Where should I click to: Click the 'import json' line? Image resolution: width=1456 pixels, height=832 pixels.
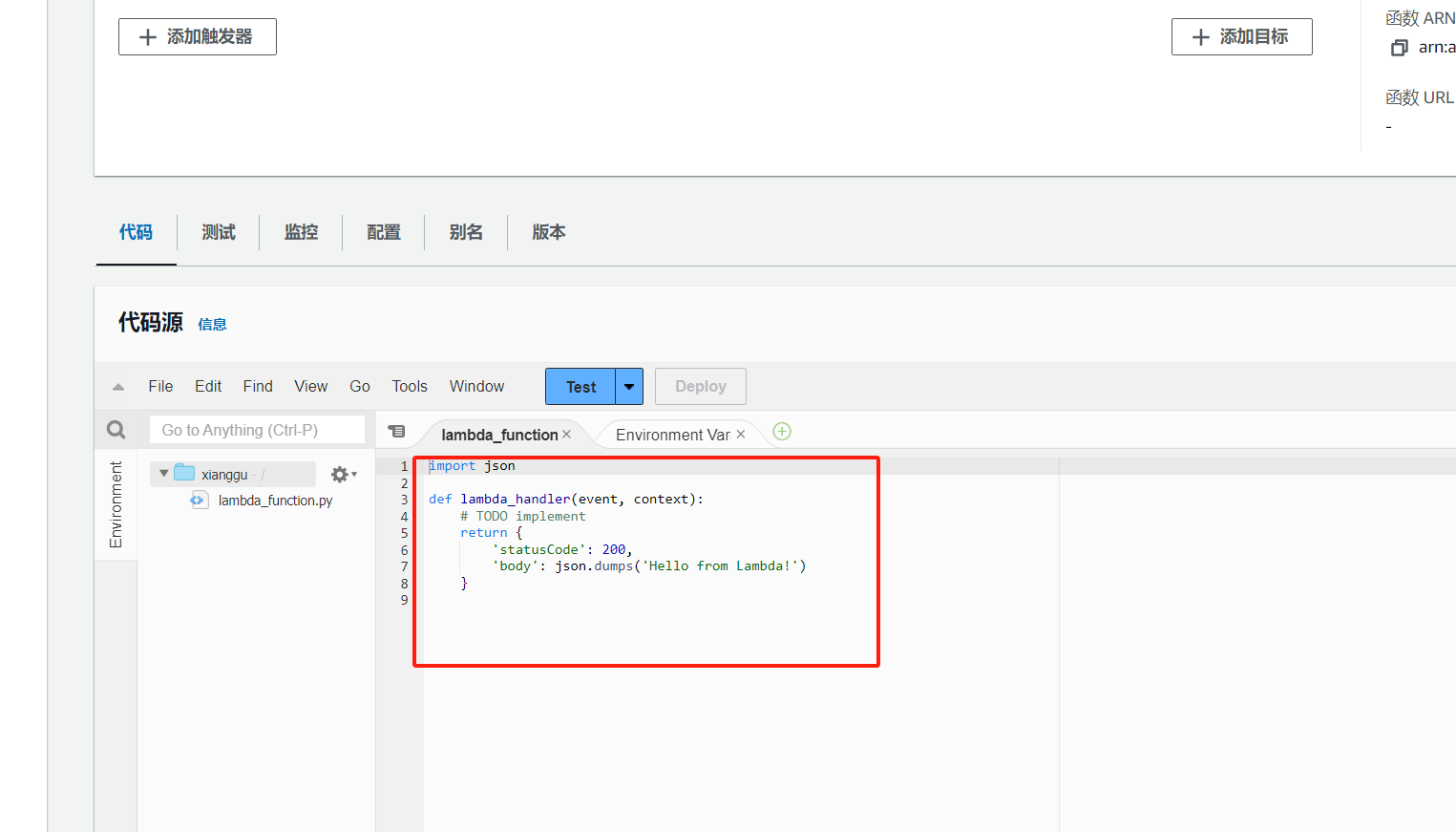tap(473, 466)
